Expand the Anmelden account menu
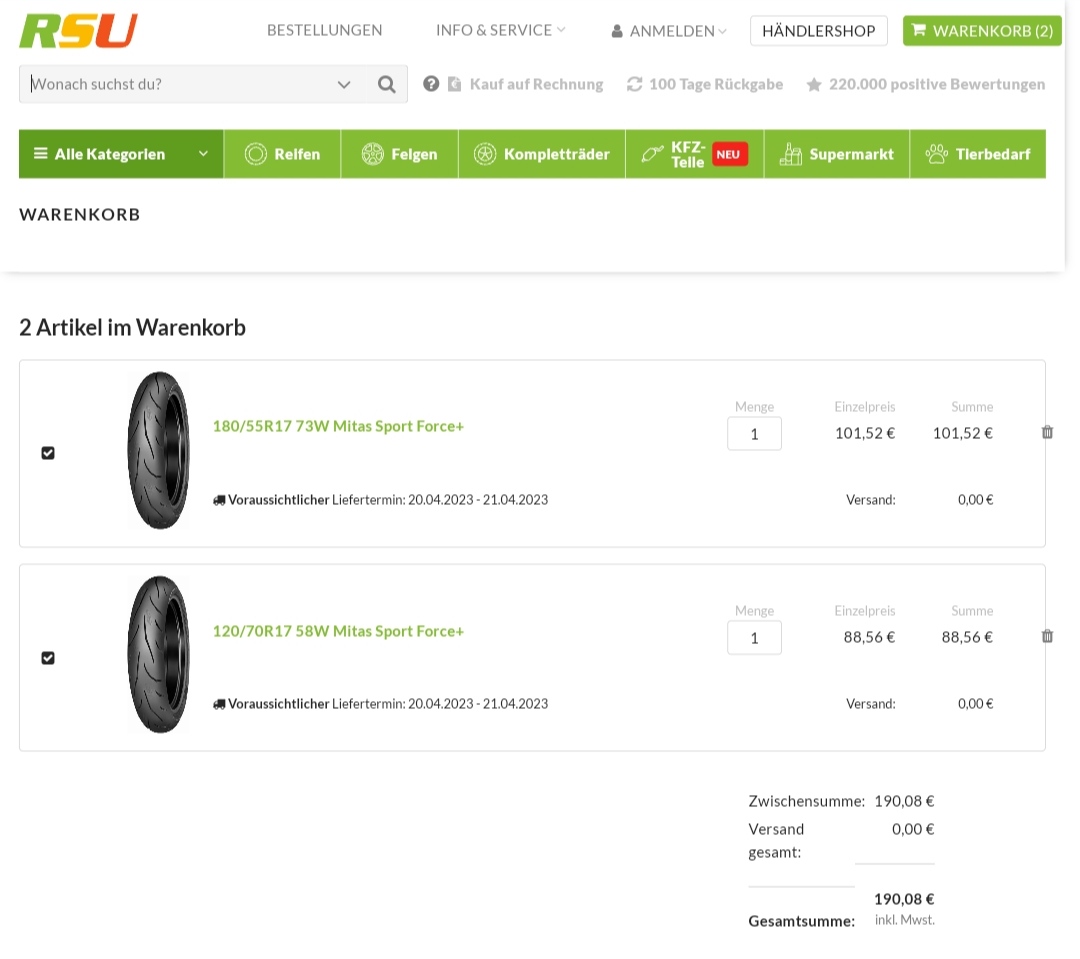This screenshot has height=959, width=1080. (670, 31)
